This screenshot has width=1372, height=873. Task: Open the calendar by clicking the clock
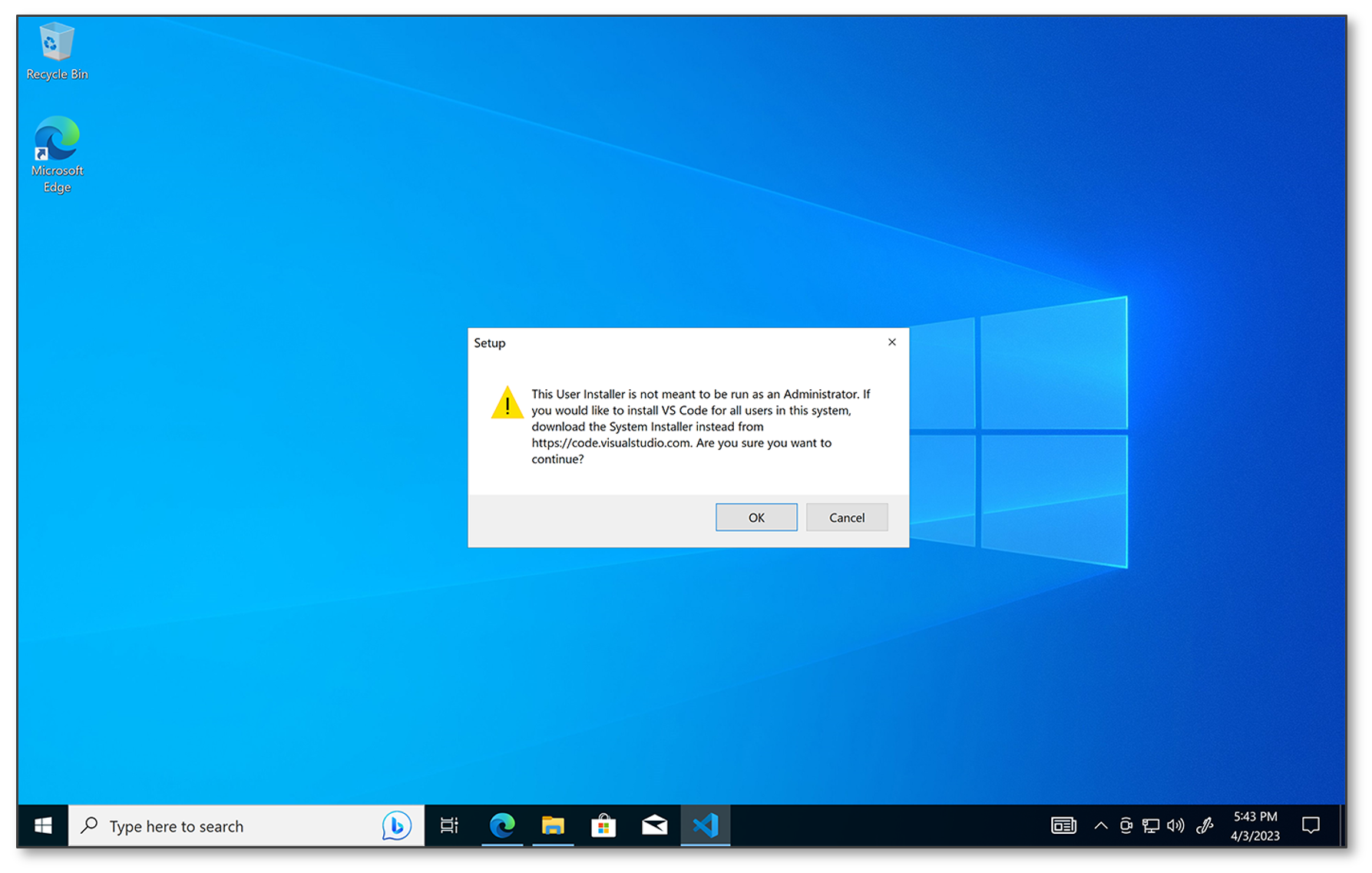pos(1255,825)
